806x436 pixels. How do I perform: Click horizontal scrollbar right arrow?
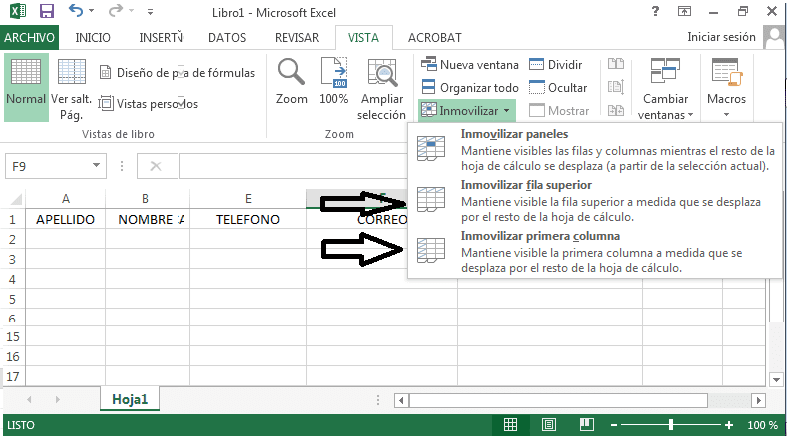click(758, 400)
